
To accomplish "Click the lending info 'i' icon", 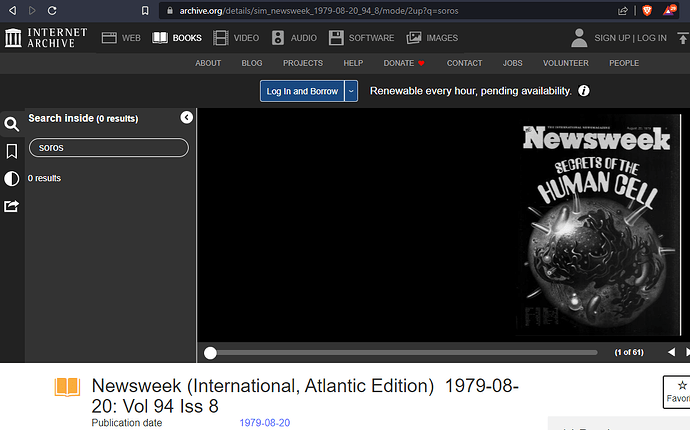I will point(584,91).
